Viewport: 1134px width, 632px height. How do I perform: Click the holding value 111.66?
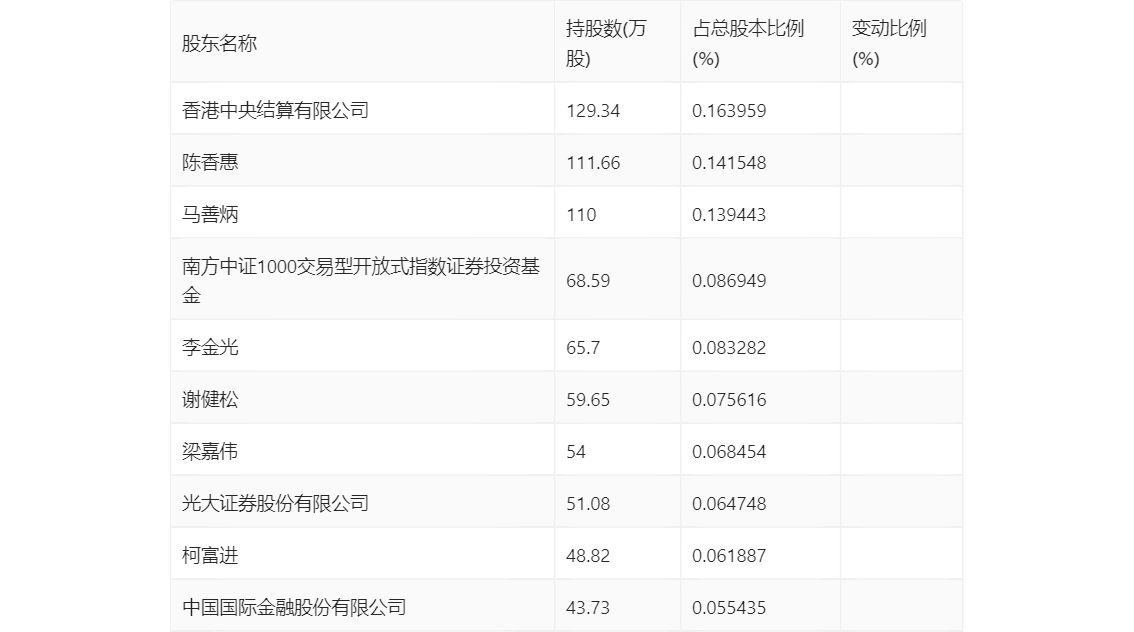tap(593, 163)
